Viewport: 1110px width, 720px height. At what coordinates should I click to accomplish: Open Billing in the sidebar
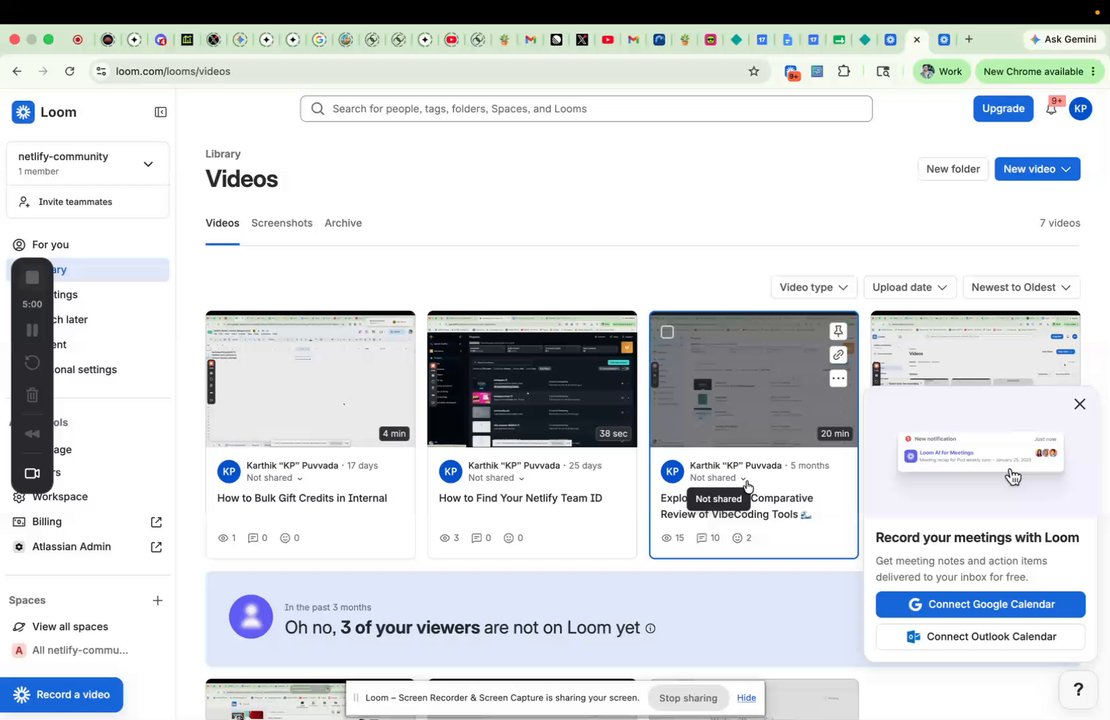pyautogui.click(x=47, y=522)
